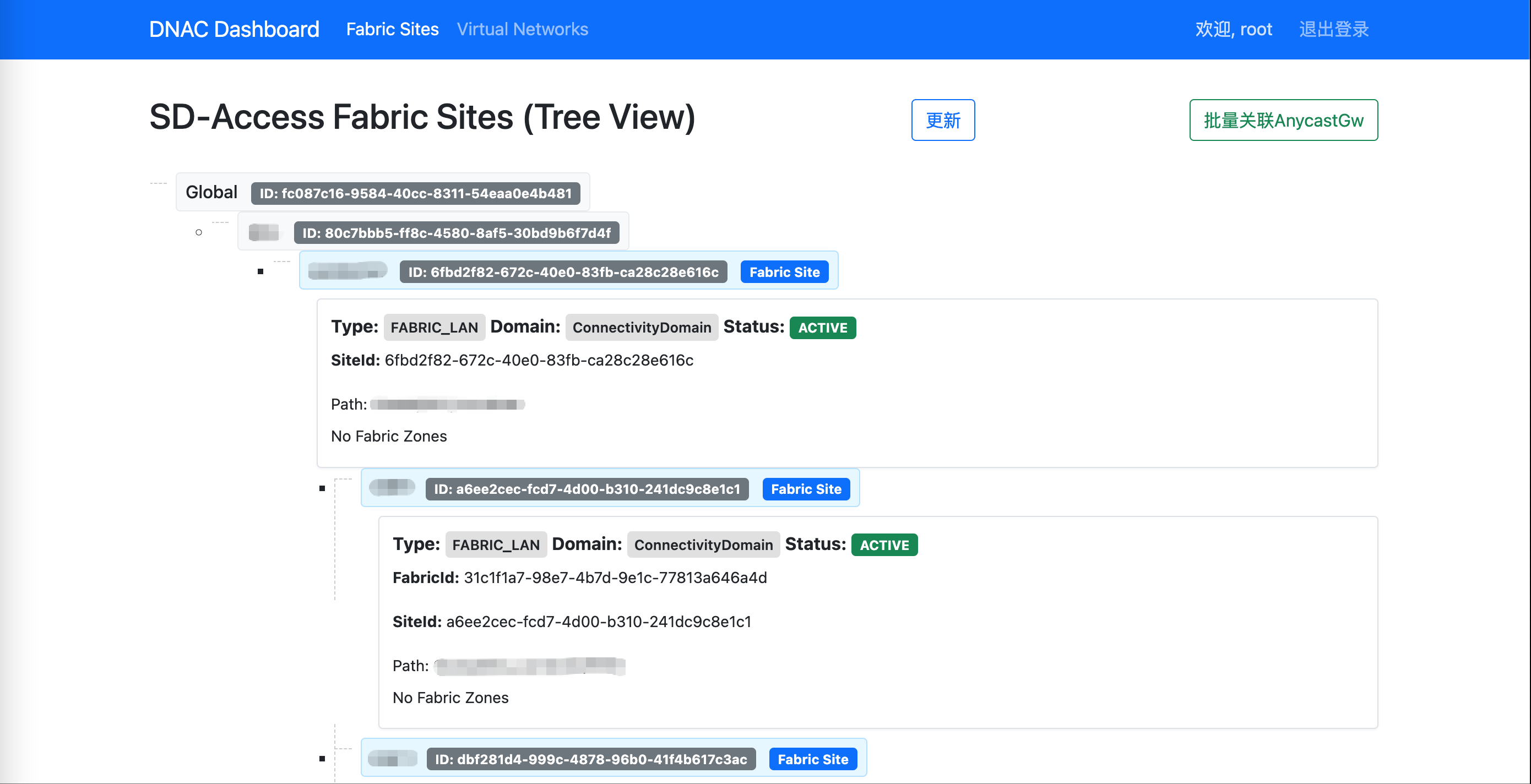Click the 退出登录 logout link
This screenshot has width=1531, height=784.
[x=1334, y=29]
